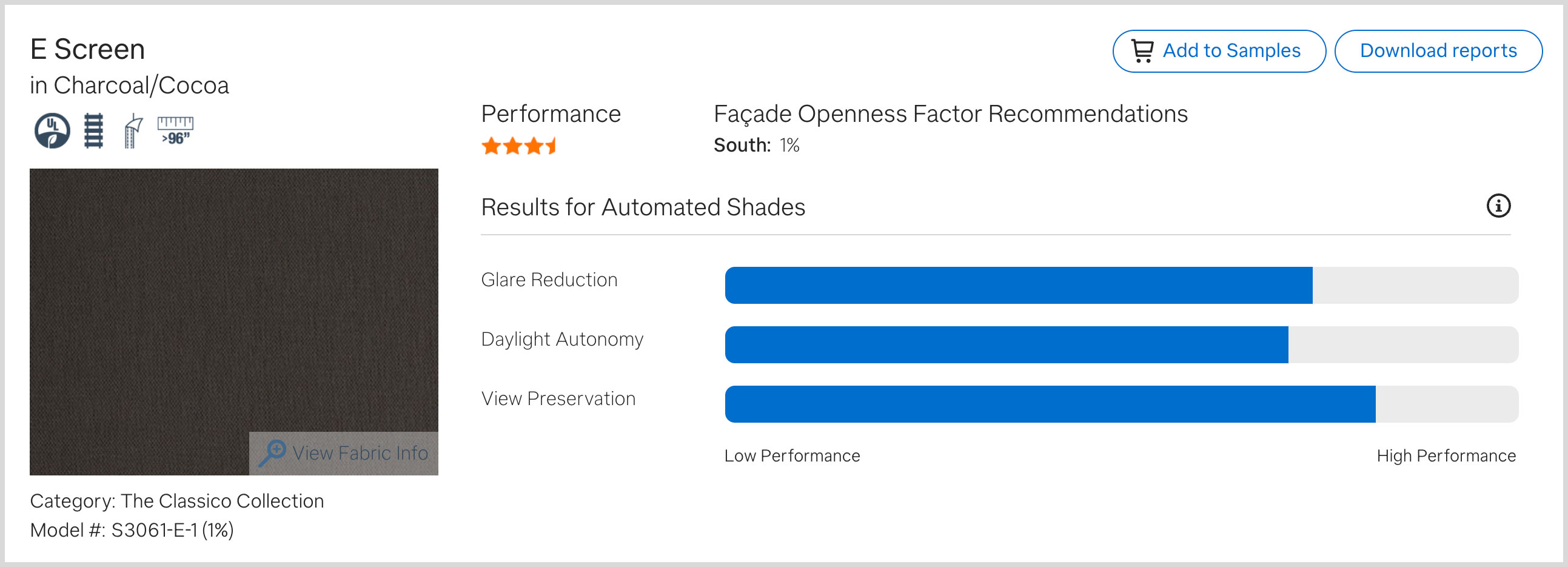The height and width of the screenshot is (567, 1568).
Task: Click the Daylight Autonomy performance bar
Action: point(1121,344)
